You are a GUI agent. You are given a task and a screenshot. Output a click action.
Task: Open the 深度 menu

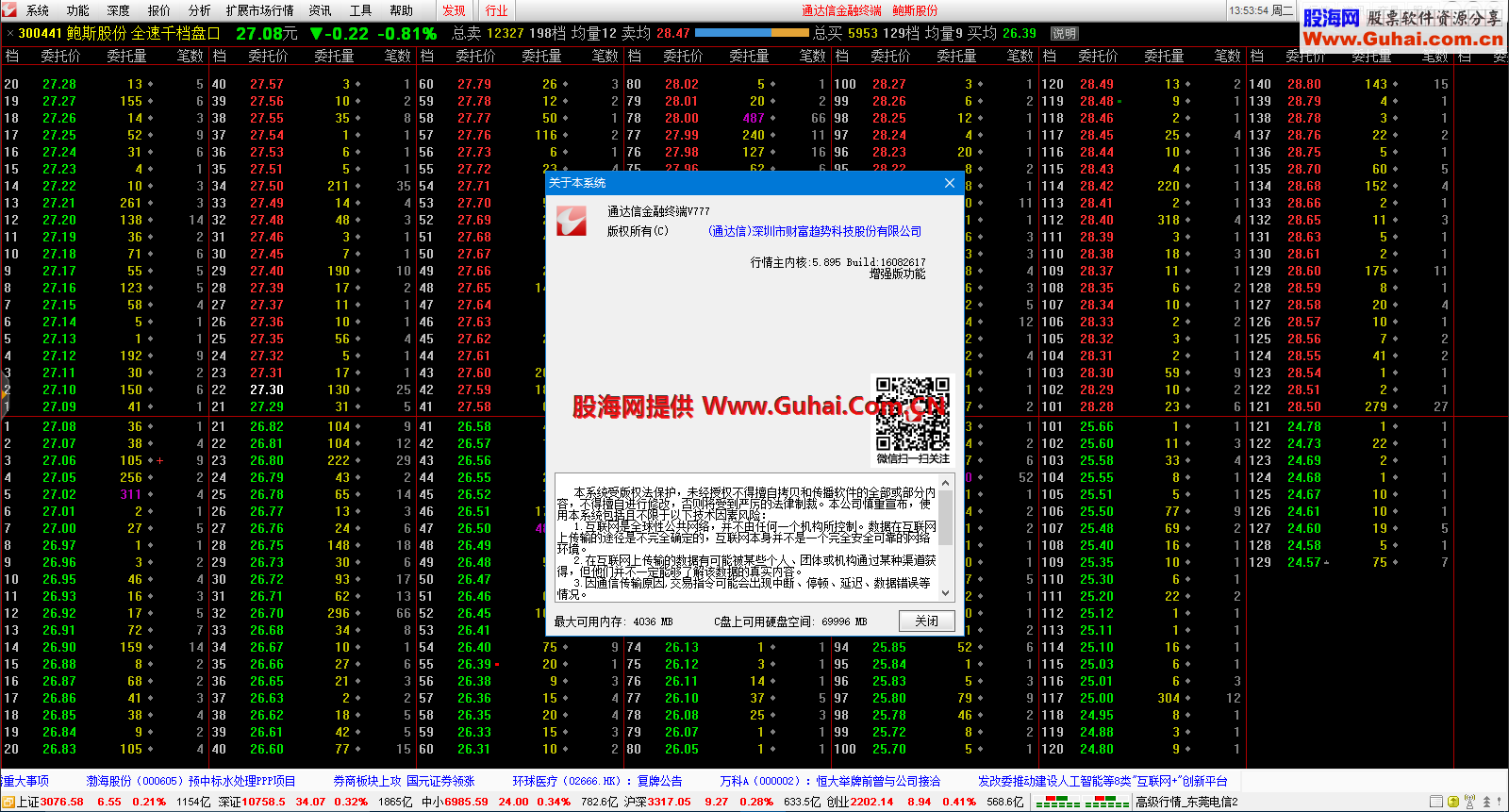119,10
